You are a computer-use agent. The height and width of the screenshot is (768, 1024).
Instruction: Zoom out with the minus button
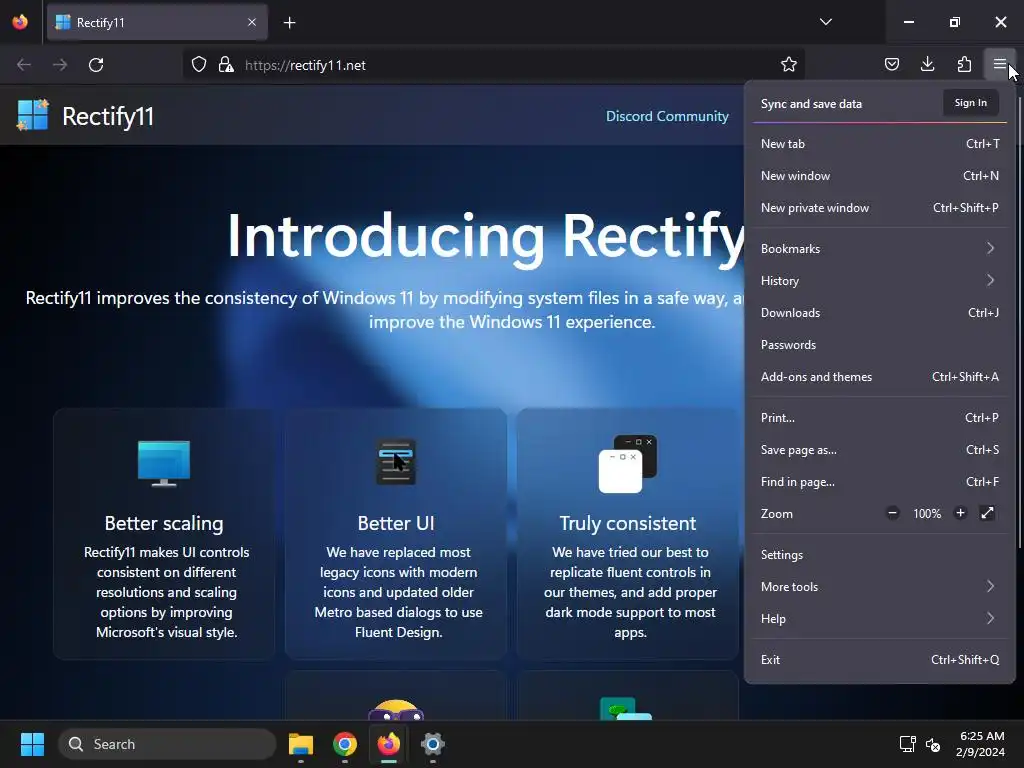click(893, 513)
